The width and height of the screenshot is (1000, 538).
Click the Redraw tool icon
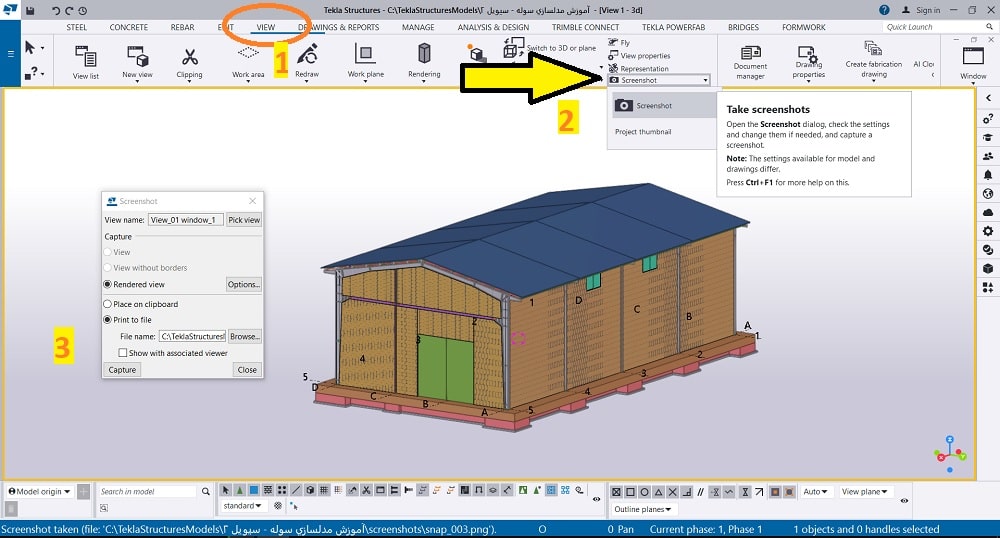point(307,55)
